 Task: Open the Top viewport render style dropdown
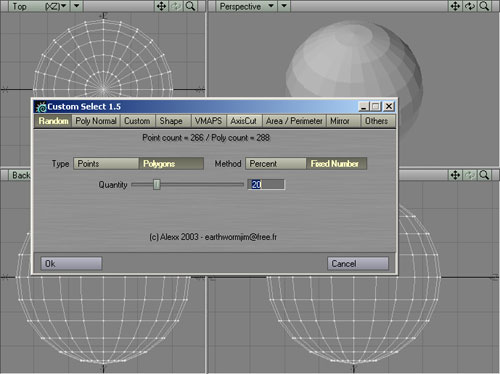(77, 6)
